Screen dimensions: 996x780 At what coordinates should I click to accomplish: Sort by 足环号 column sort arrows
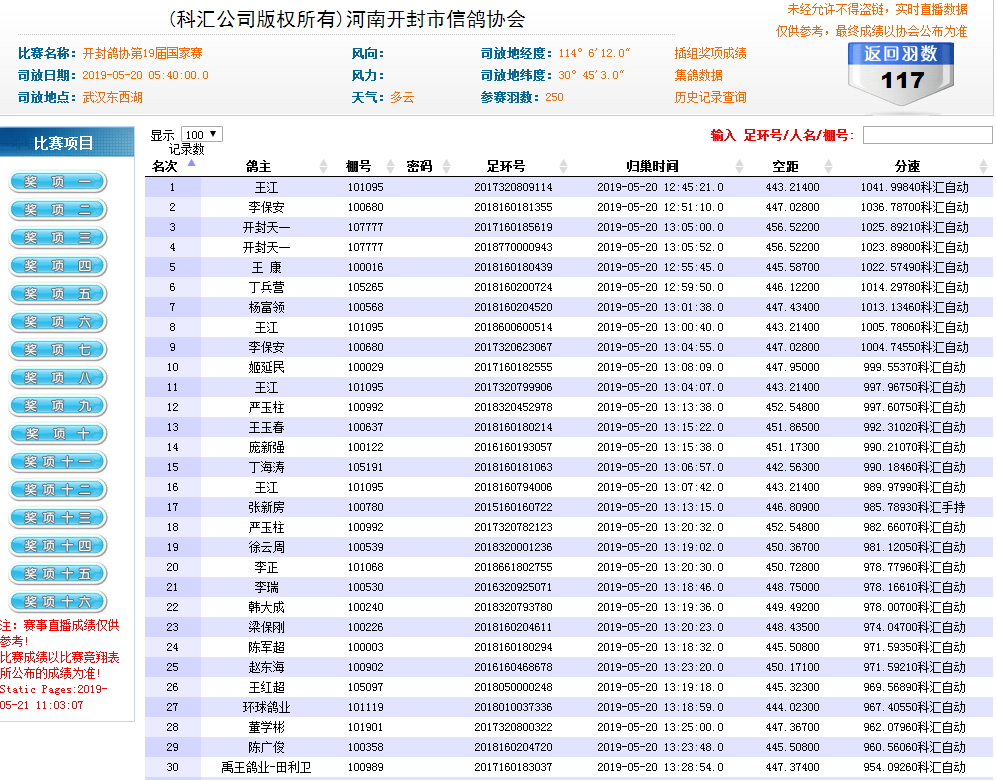563,167
